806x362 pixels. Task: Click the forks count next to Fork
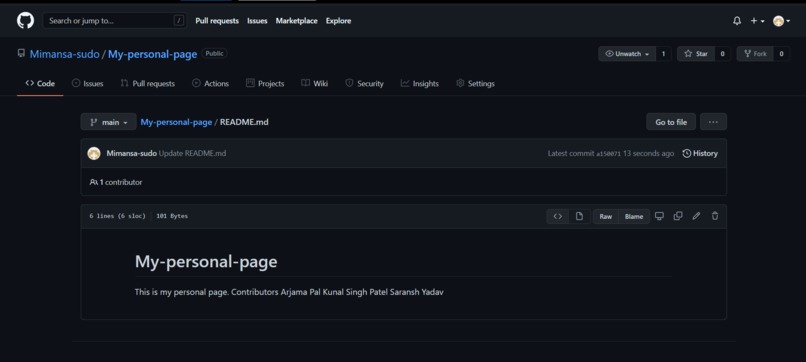click(781, 54)
